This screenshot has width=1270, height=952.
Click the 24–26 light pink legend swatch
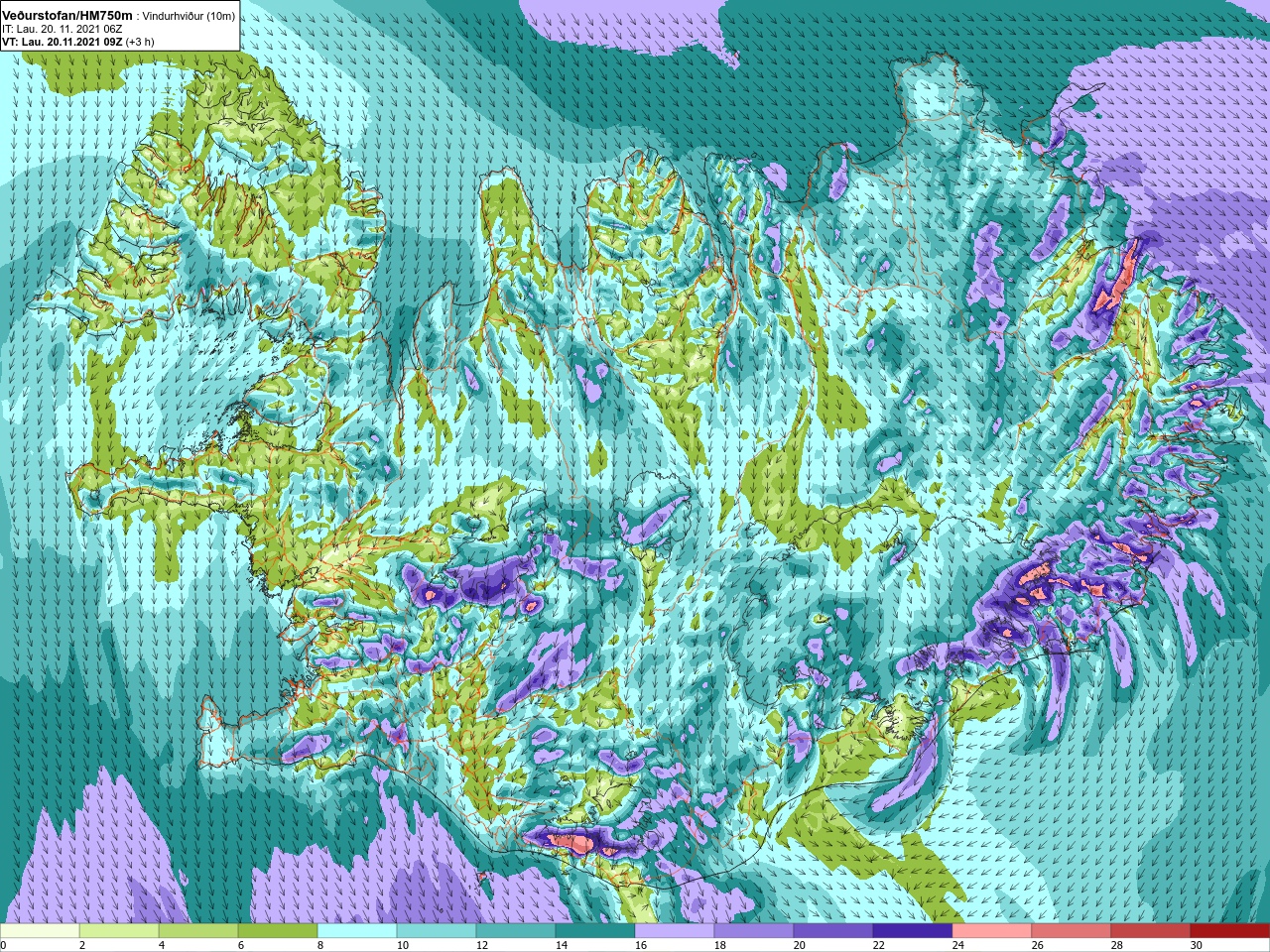(x=992, y=931)
